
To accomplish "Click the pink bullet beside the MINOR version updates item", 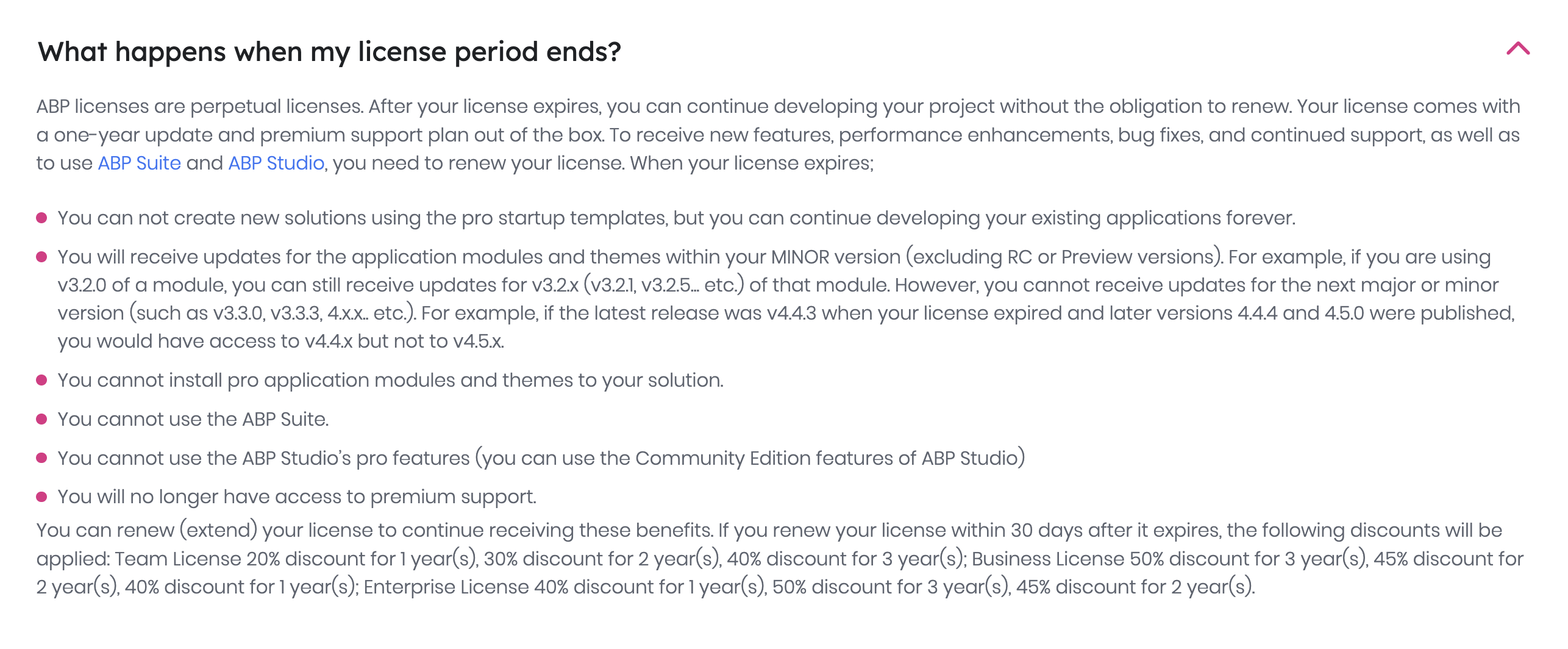I will click(x=42, y=257).
